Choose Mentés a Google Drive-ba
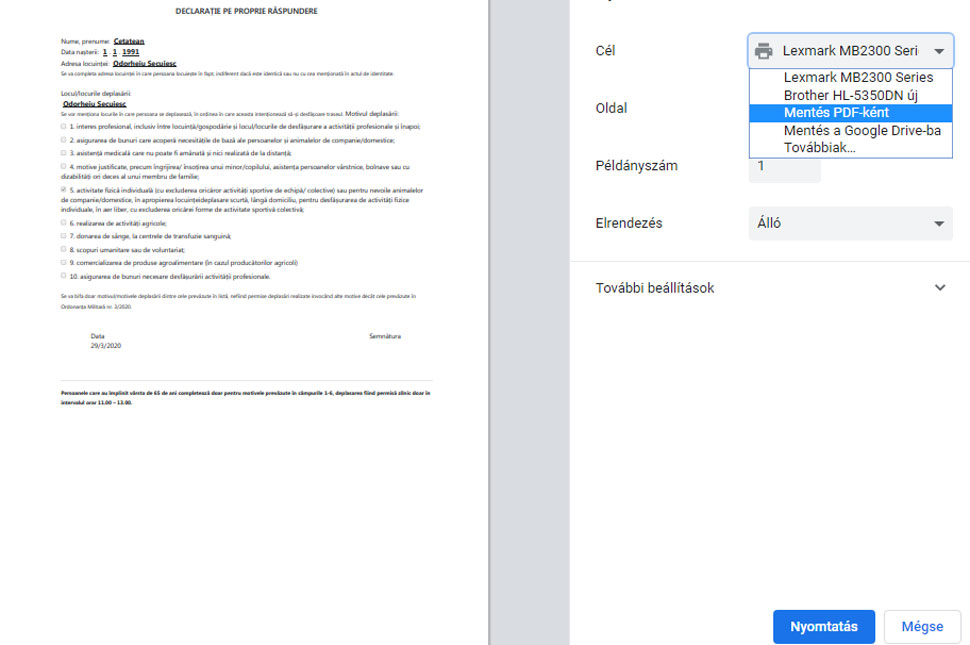The height and width of the screenshot is (645, 970). (x=862, y=130)
